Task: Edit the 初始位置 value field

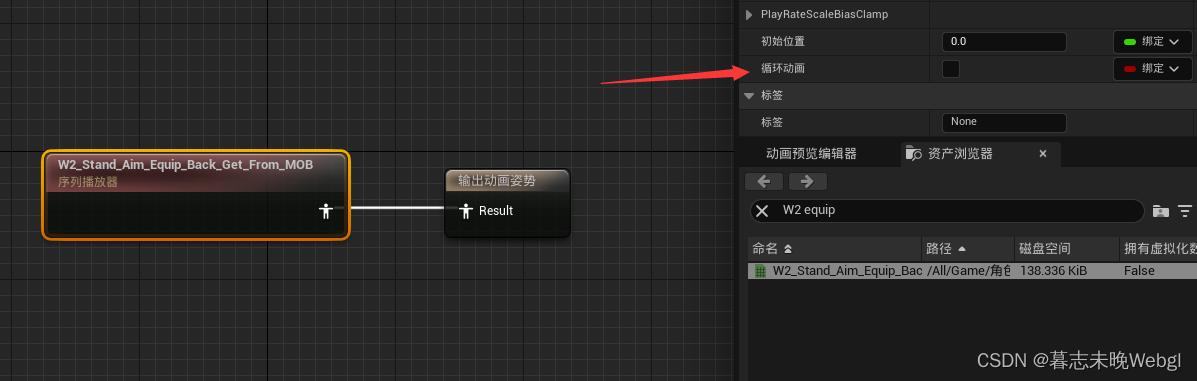Action: (x=1004, y=41)
